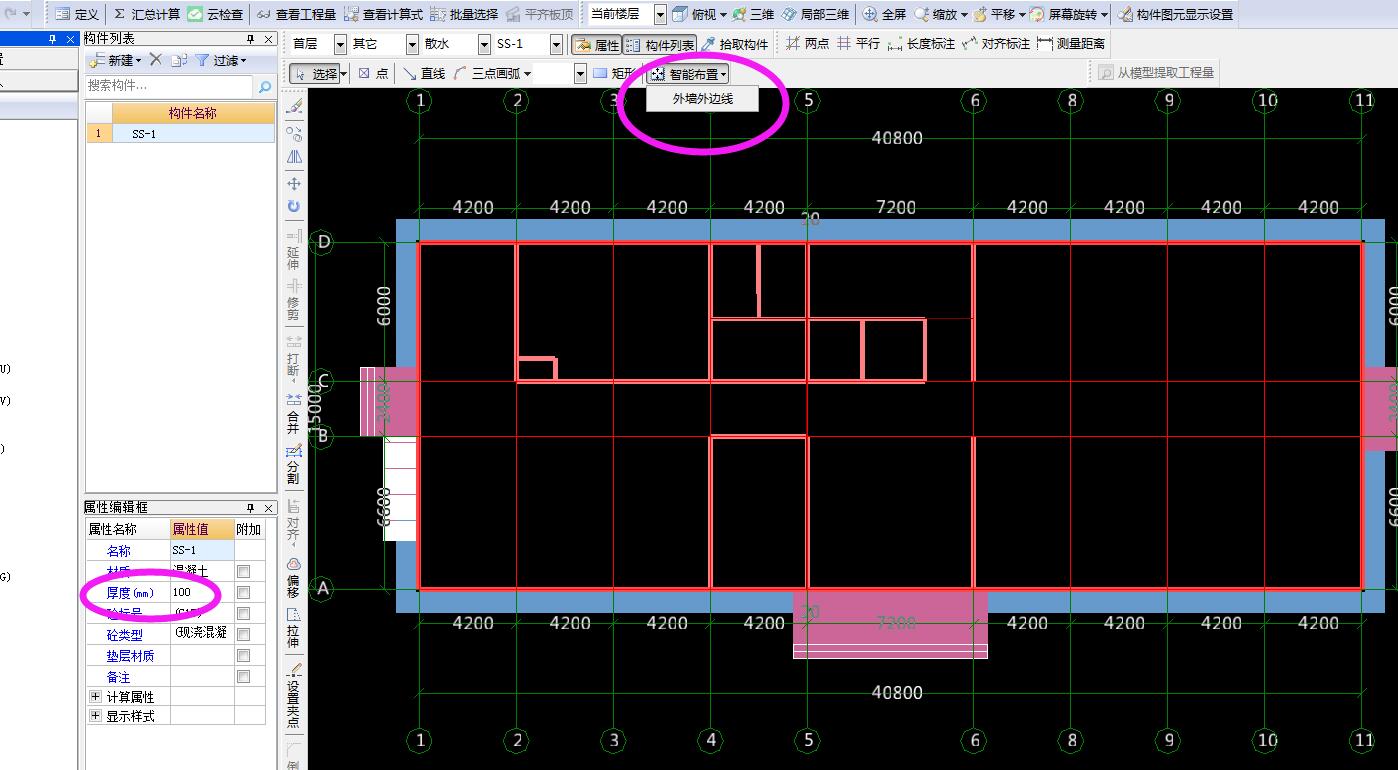Click 测量距离 measure distance tool
1398x770 pixels.
(x=1071, y=44)
